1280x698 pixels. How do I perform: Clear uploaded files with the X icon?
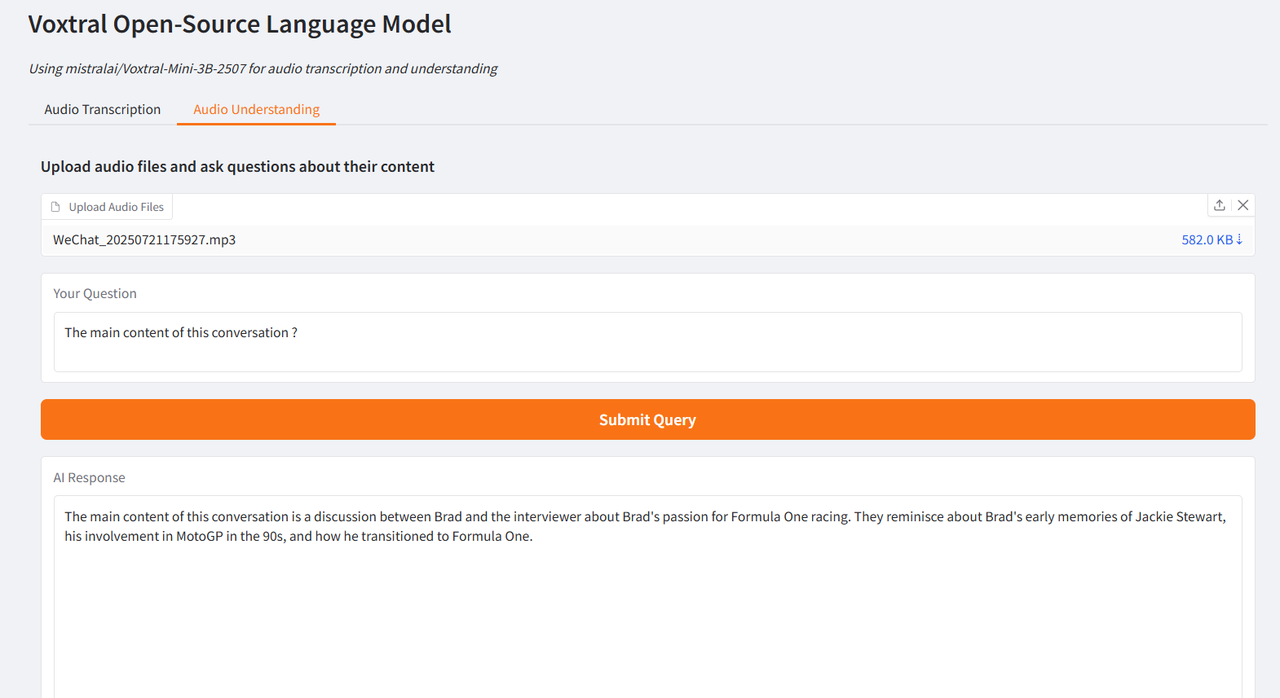1243,205
